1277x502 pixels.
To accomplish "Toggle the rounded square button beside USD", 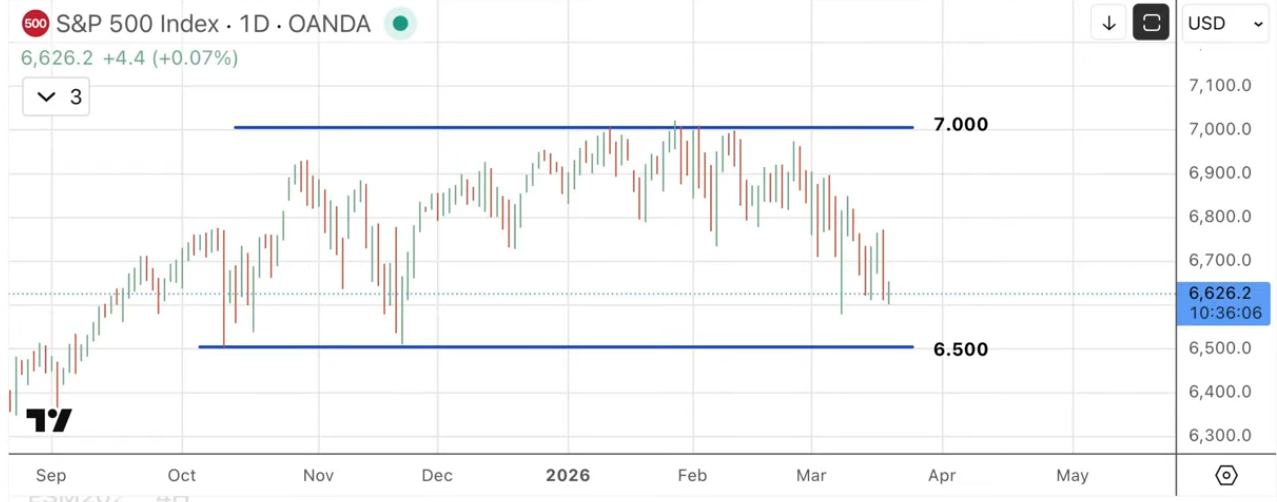I will [x=1151, y=23].
